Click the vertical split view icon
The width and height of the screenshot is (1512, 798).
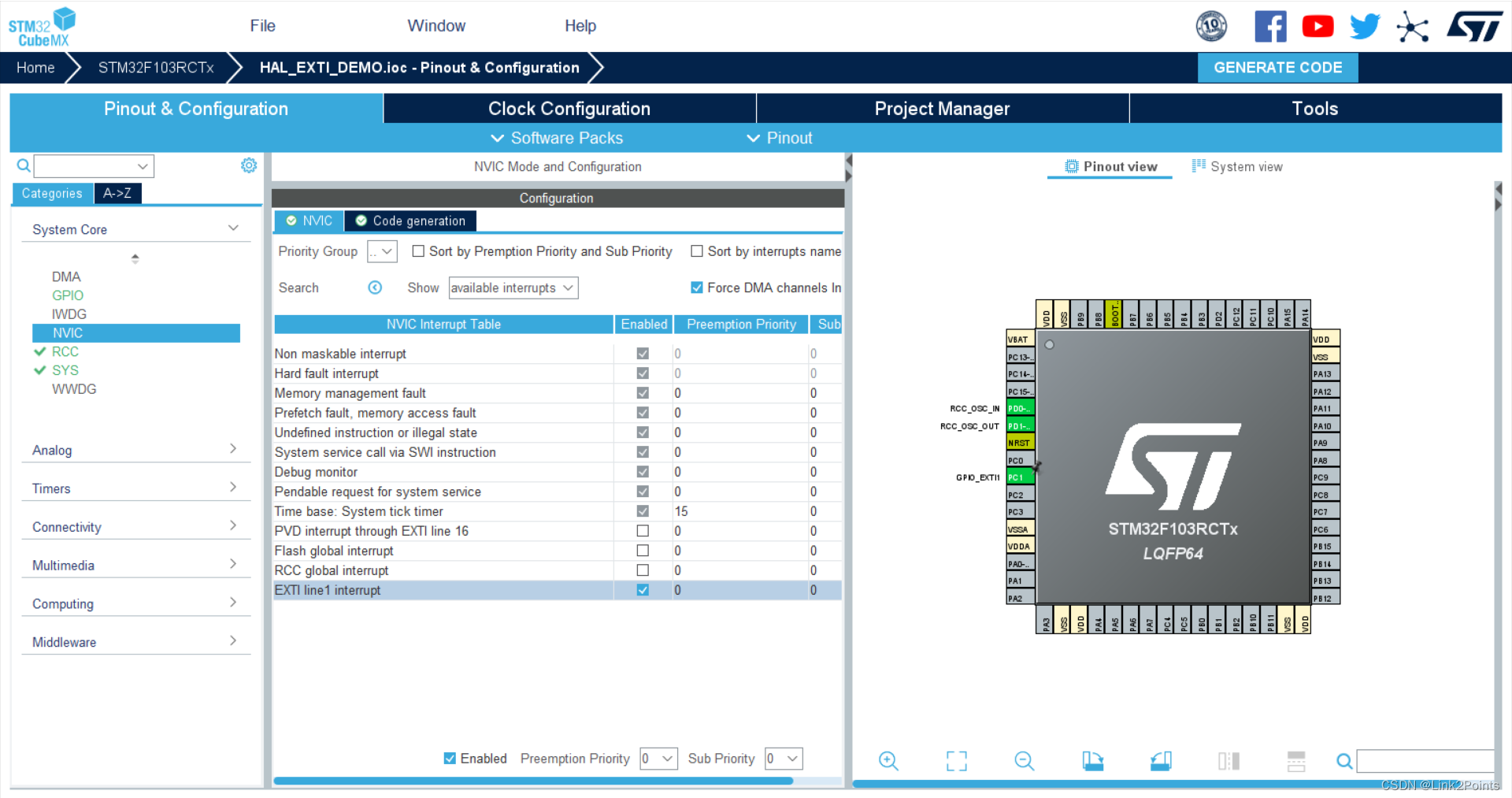1228,760
